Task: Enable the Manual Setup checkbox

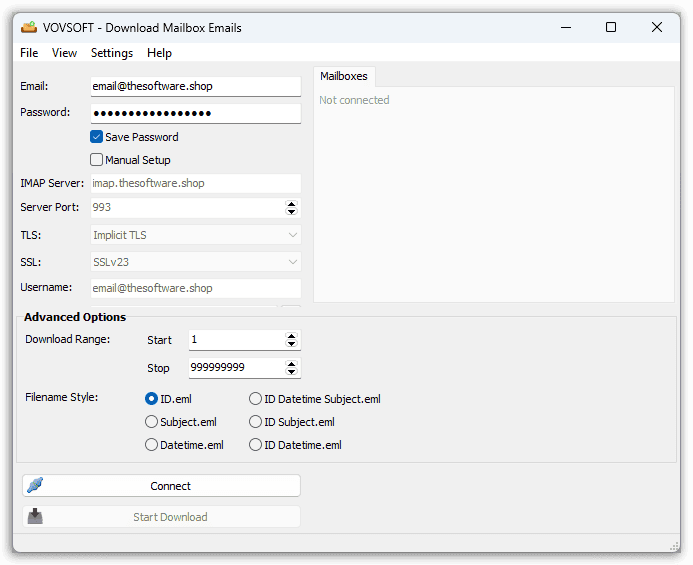Action: pos(96,160)
